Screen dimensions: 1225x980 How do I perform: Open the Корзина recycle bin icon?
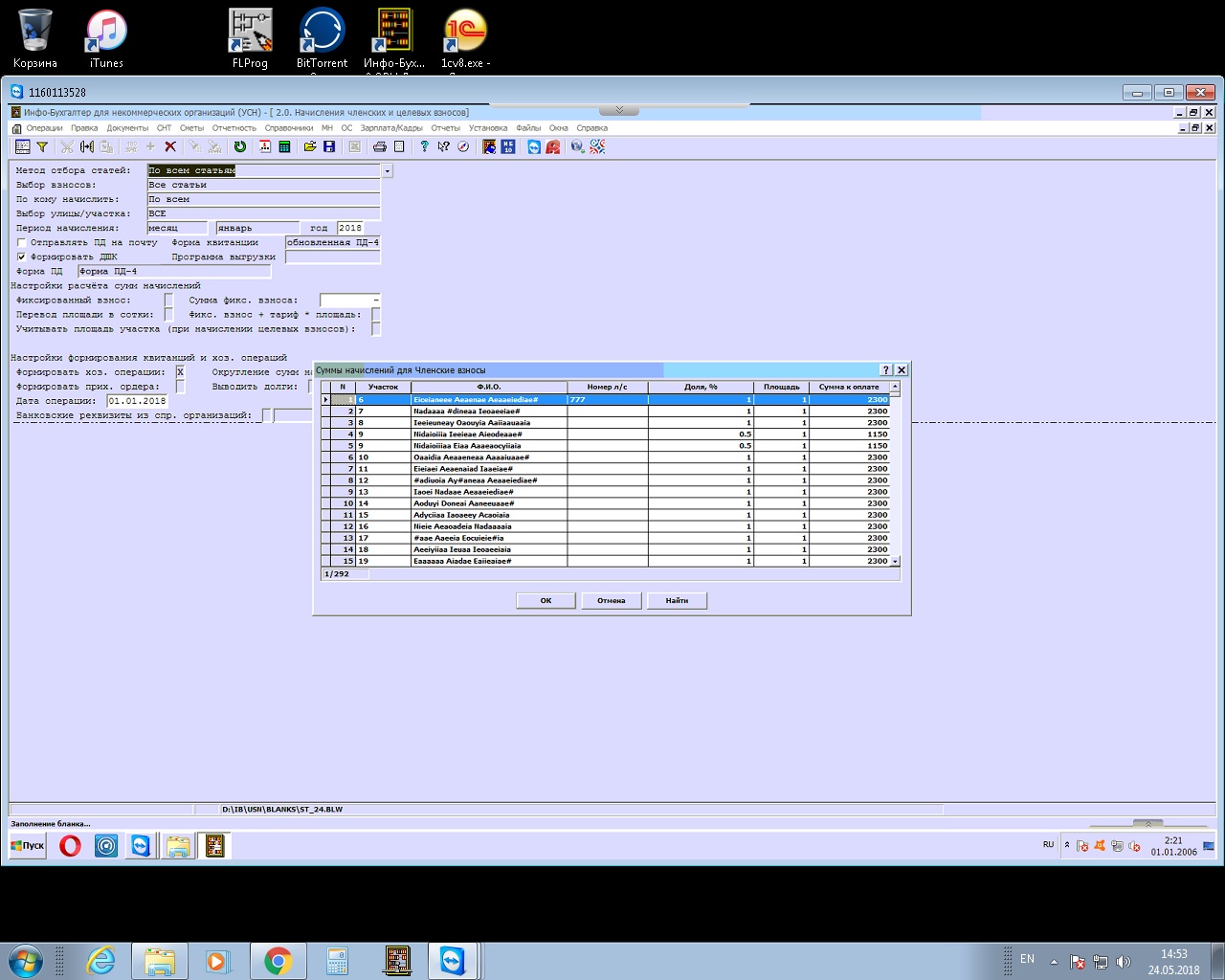tap(35, 38)
